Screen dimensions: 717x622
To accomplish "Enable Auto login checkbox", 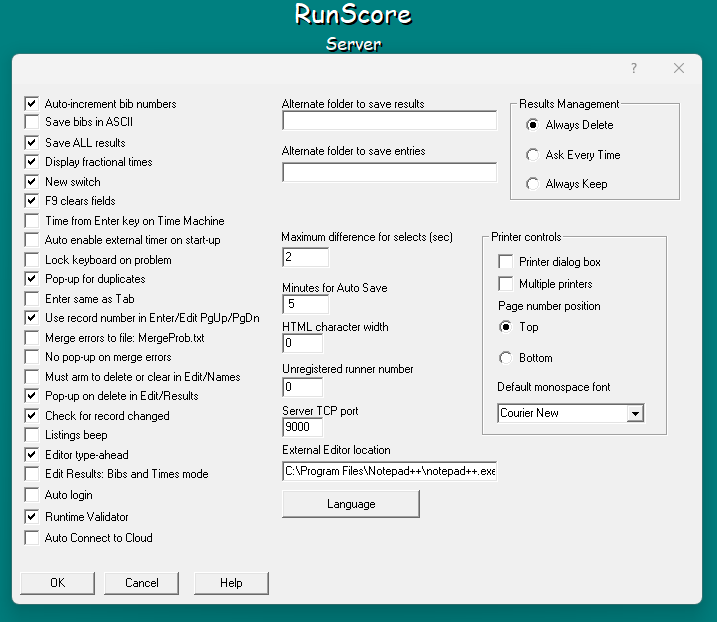I will (32, 495).
